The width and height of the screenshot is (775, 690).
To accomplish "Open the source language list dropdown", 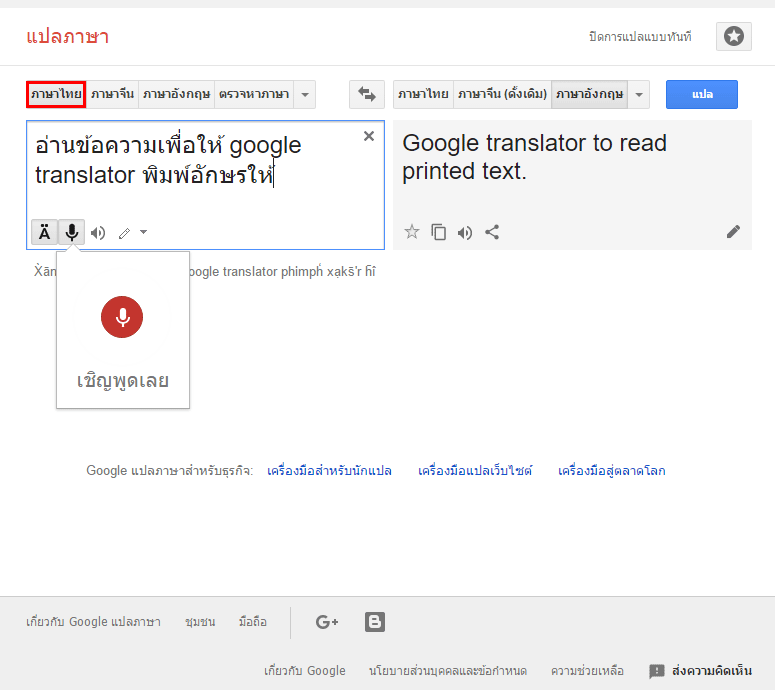I will click(x=305, y=94).
